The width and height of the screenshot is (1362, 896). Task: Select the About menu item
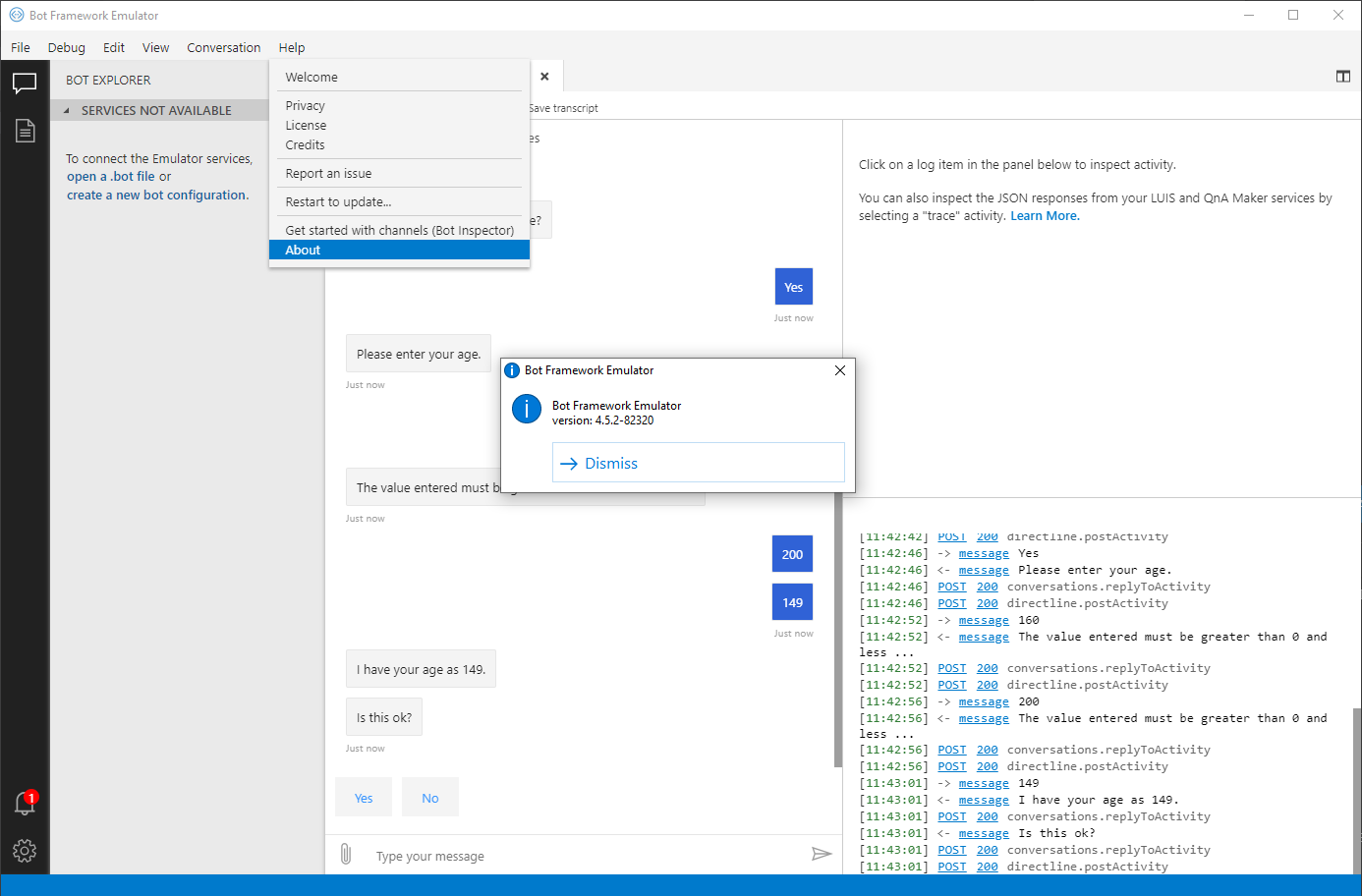pyautogui.click(x=399, y=250)
